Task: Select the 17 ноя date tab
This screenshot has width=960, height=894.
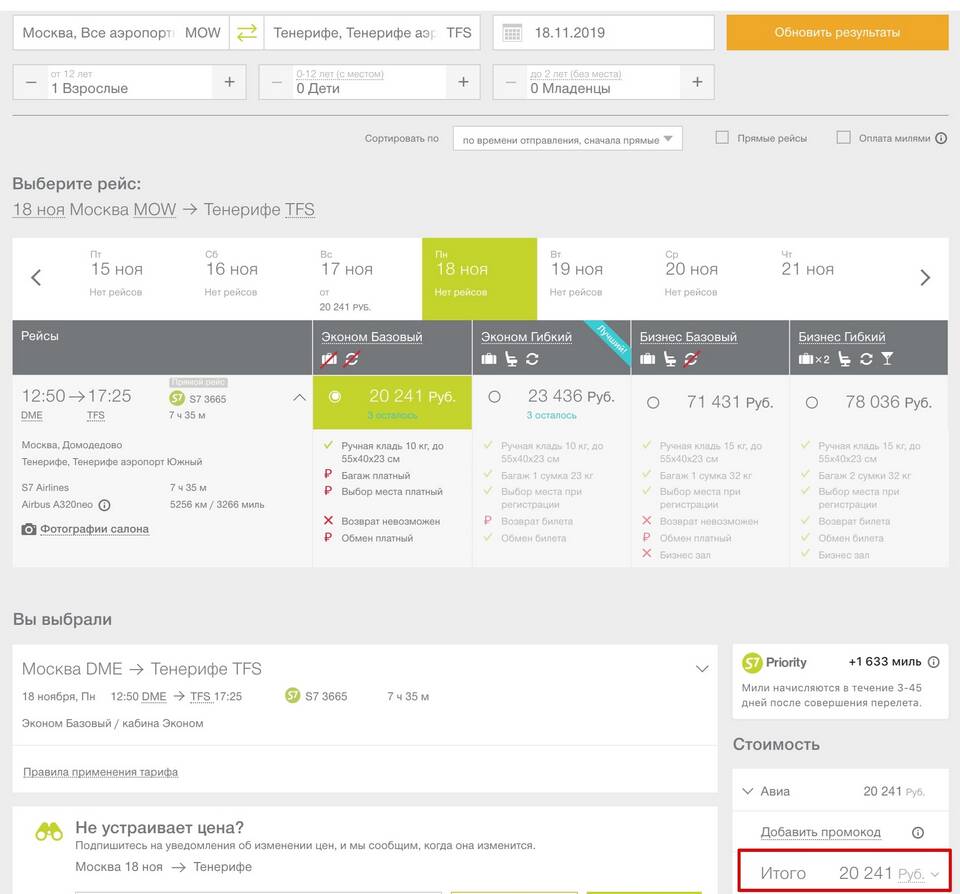Action: tap(346, 278)
